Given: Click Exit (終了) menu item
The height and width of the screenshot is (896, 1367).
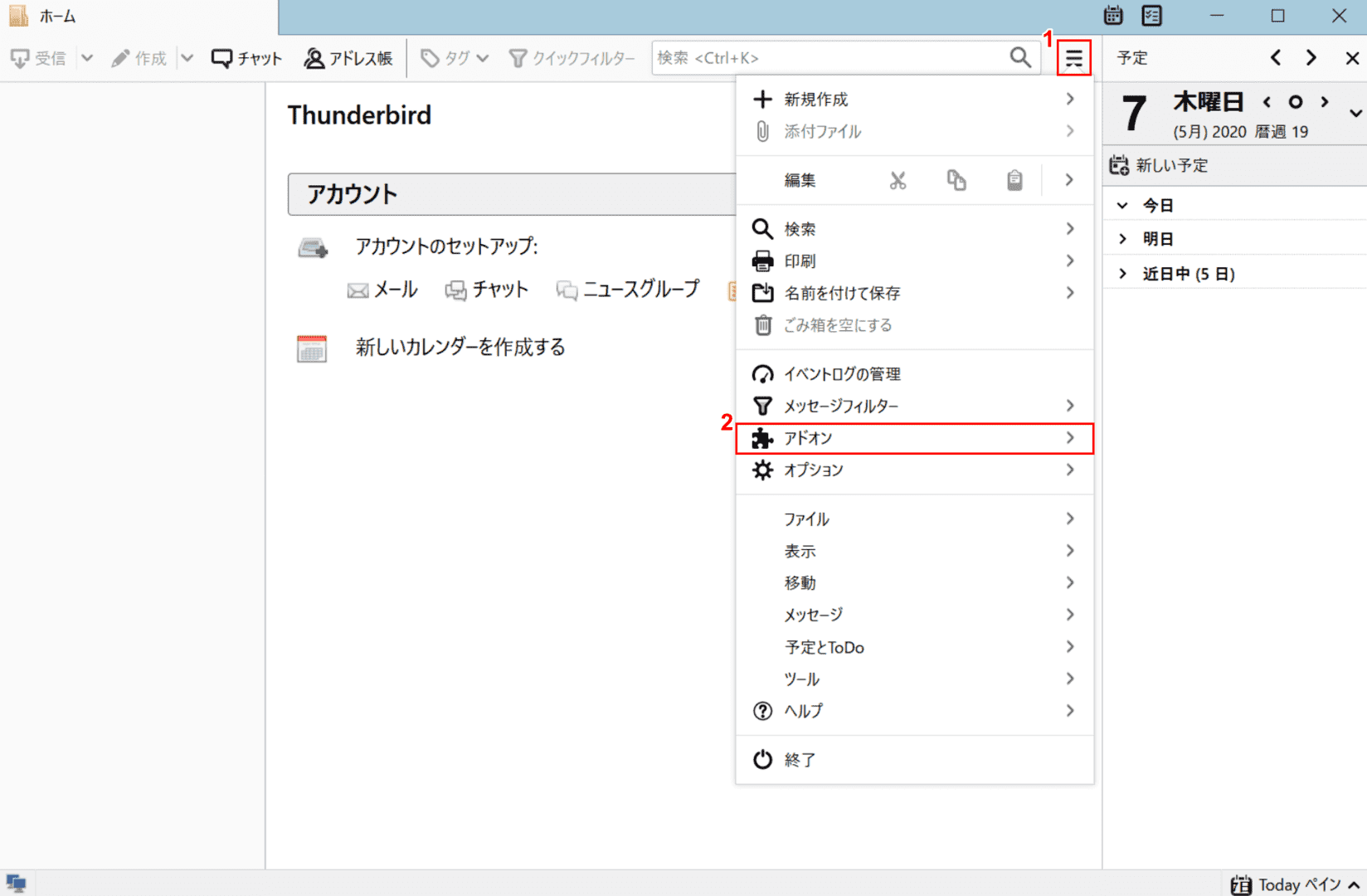Looking at the screenshot, I should pyautogui.click(x=915, y=760).
